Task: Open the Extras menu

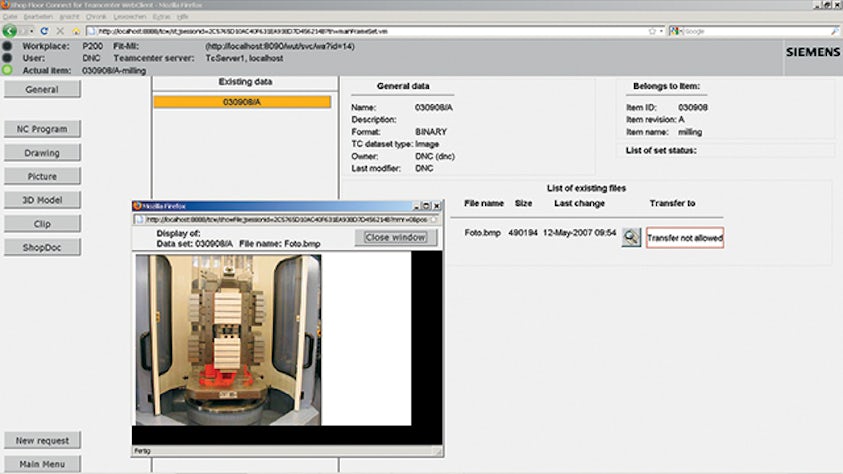Action: pyautogui.click(x=161, y=17)
